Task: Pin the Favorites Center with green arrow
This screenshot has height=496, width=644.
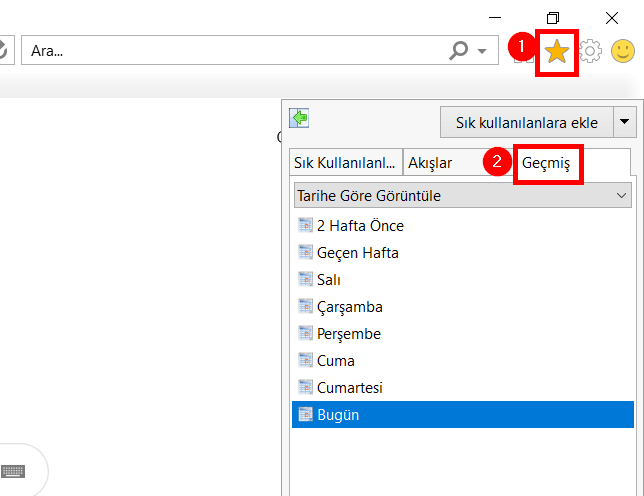Action: coord(299,118)
